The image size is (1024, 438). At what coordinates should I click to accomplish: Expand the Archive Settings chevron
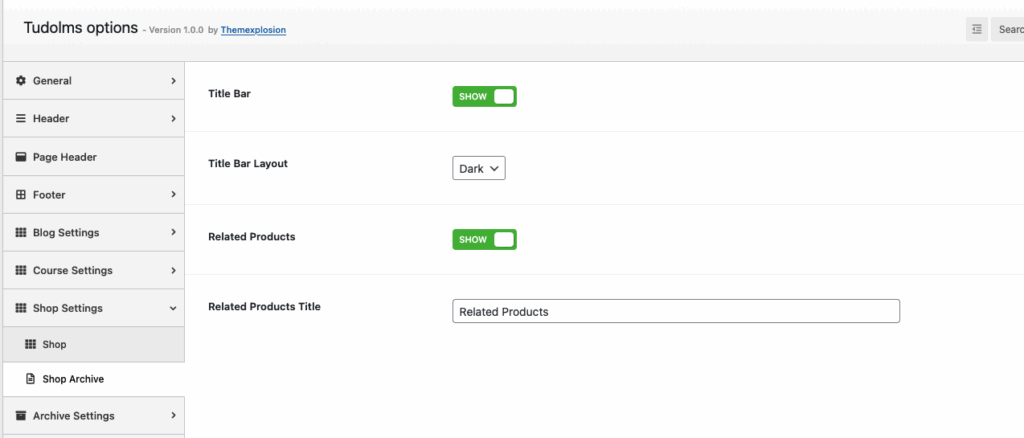(x=173, y=416)
